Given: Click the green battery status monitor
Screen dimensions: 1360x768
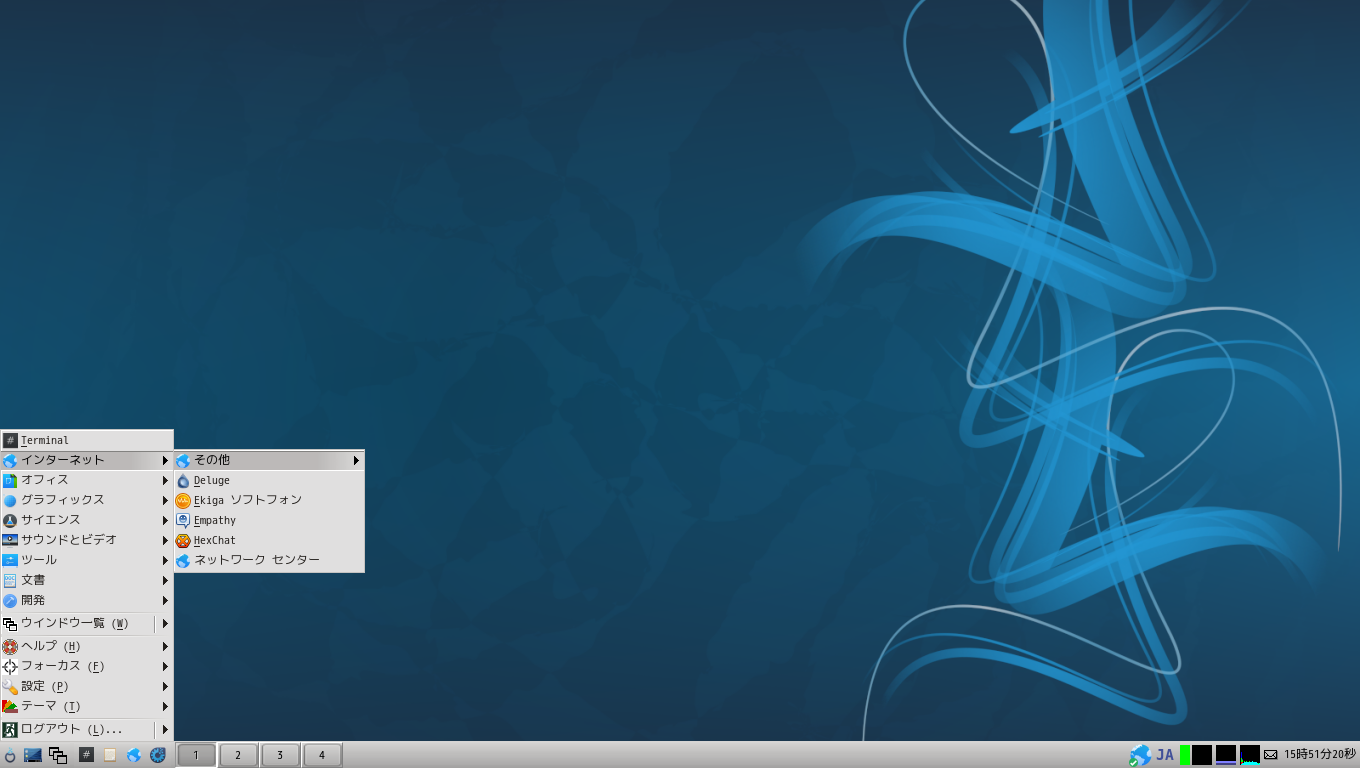Looking at the screenshot, I should 1184,755.
